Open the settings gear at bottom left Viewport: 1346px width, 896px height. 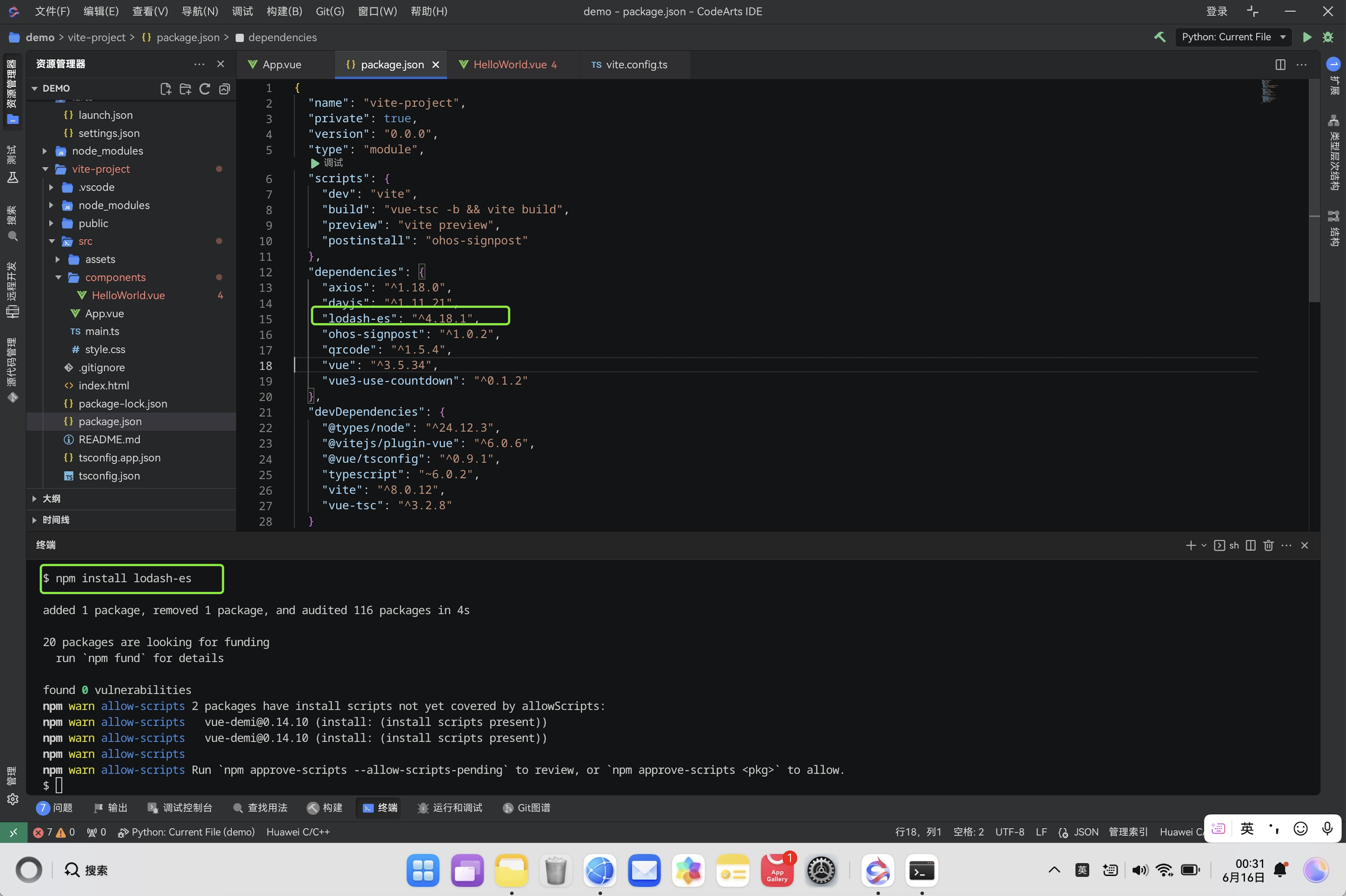click(x=12, y=799)
